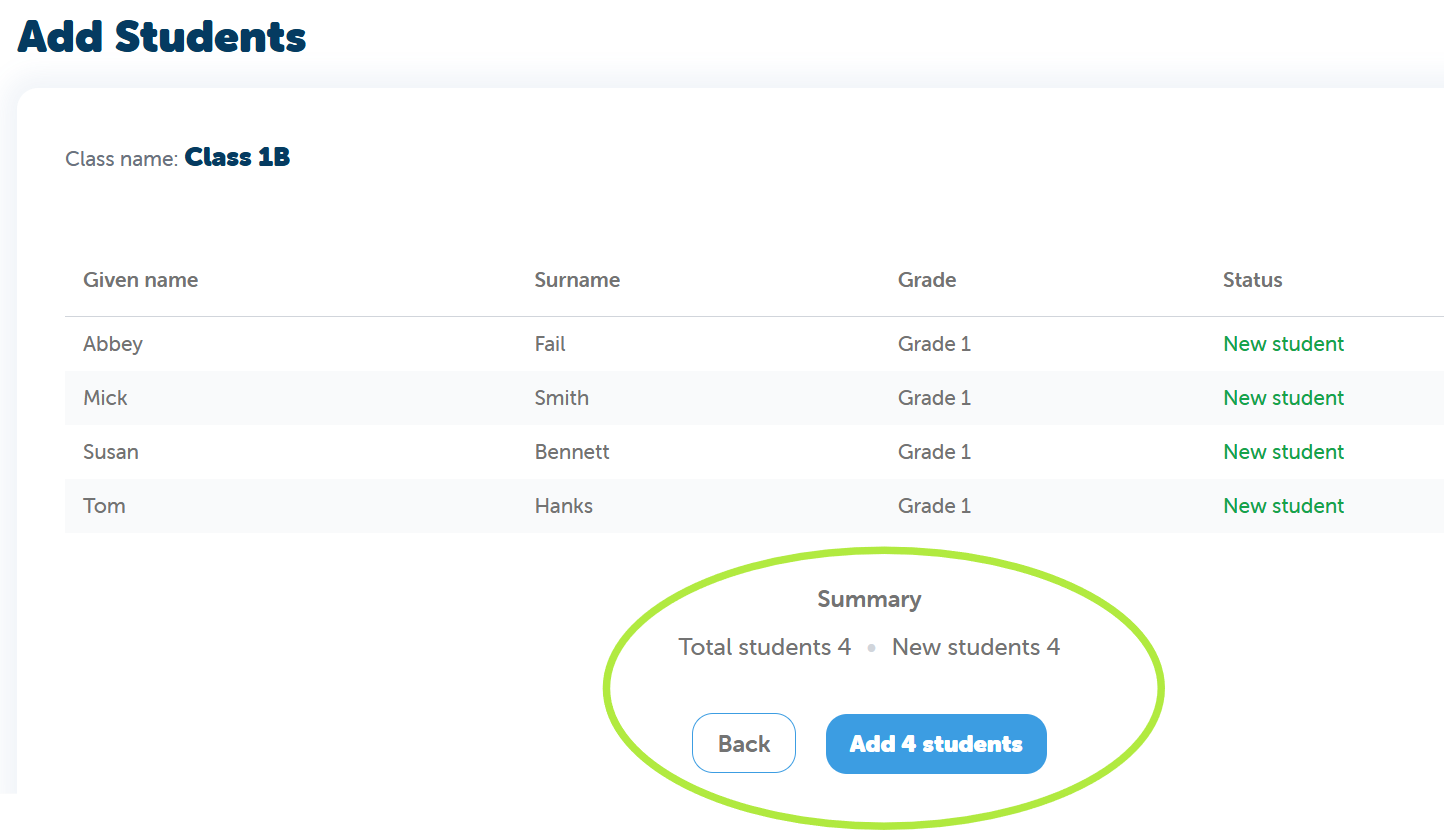The image size is (1444, 830).
Task: Select the given name Mick
Action: click(x=105, y=398)
